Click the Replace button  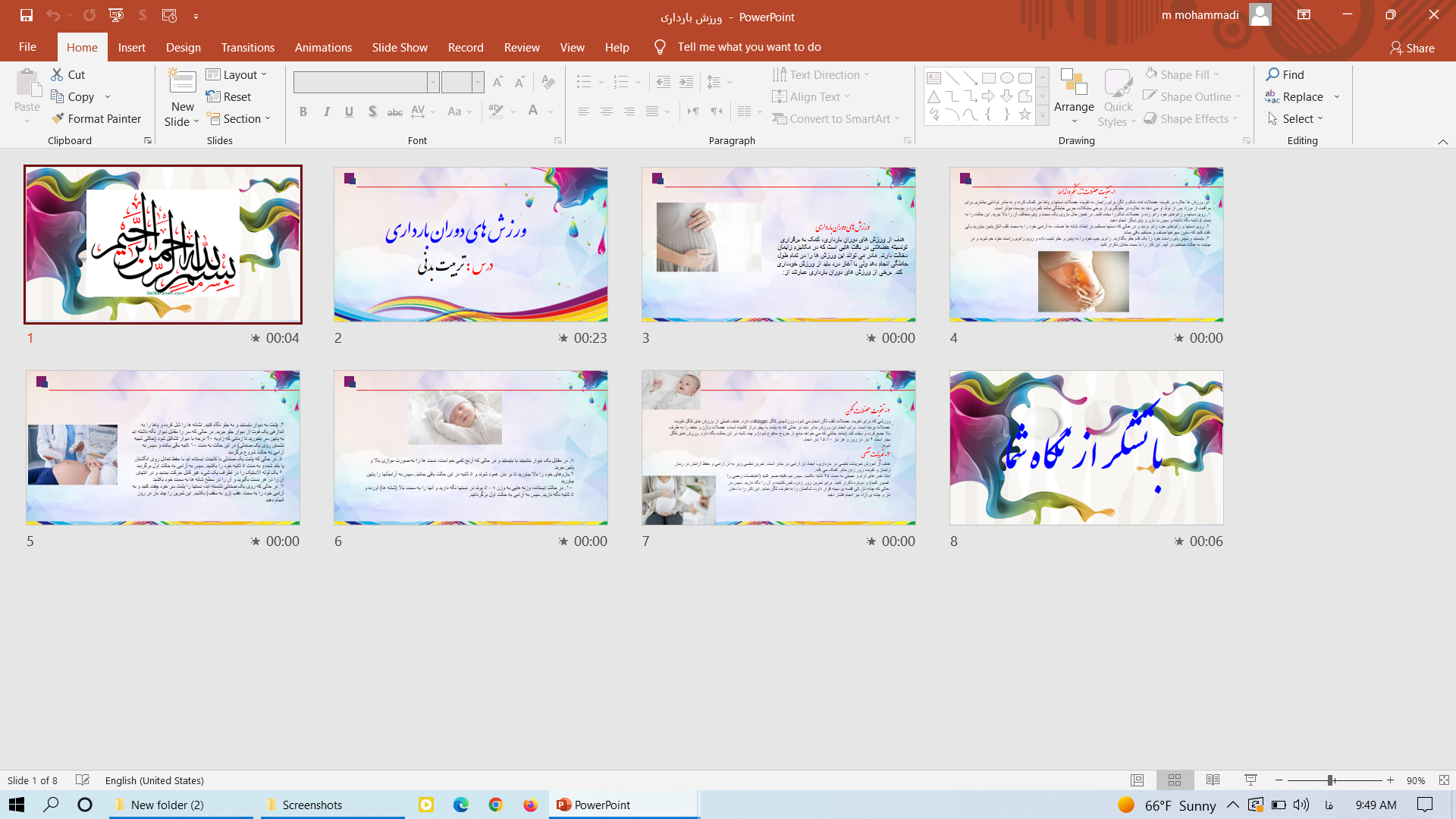tap(1302, 97)
